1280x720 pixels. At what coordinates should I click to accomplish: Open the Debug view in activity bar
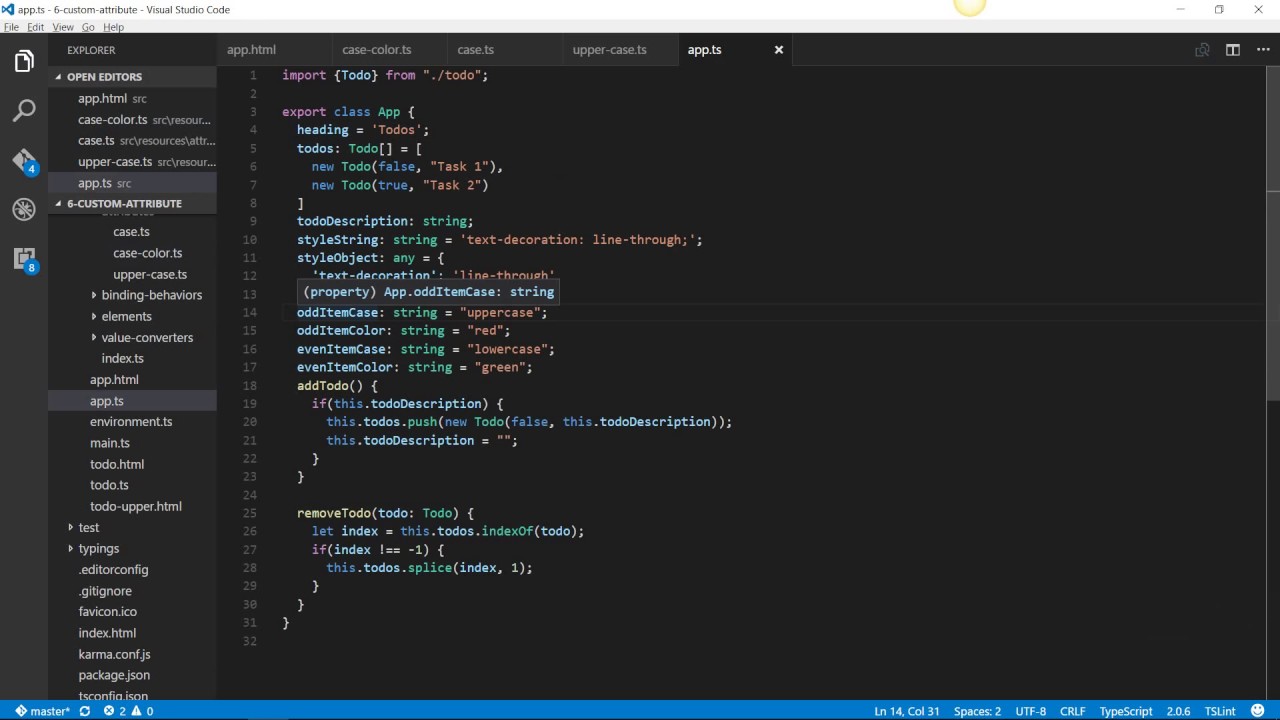[24, 209]
